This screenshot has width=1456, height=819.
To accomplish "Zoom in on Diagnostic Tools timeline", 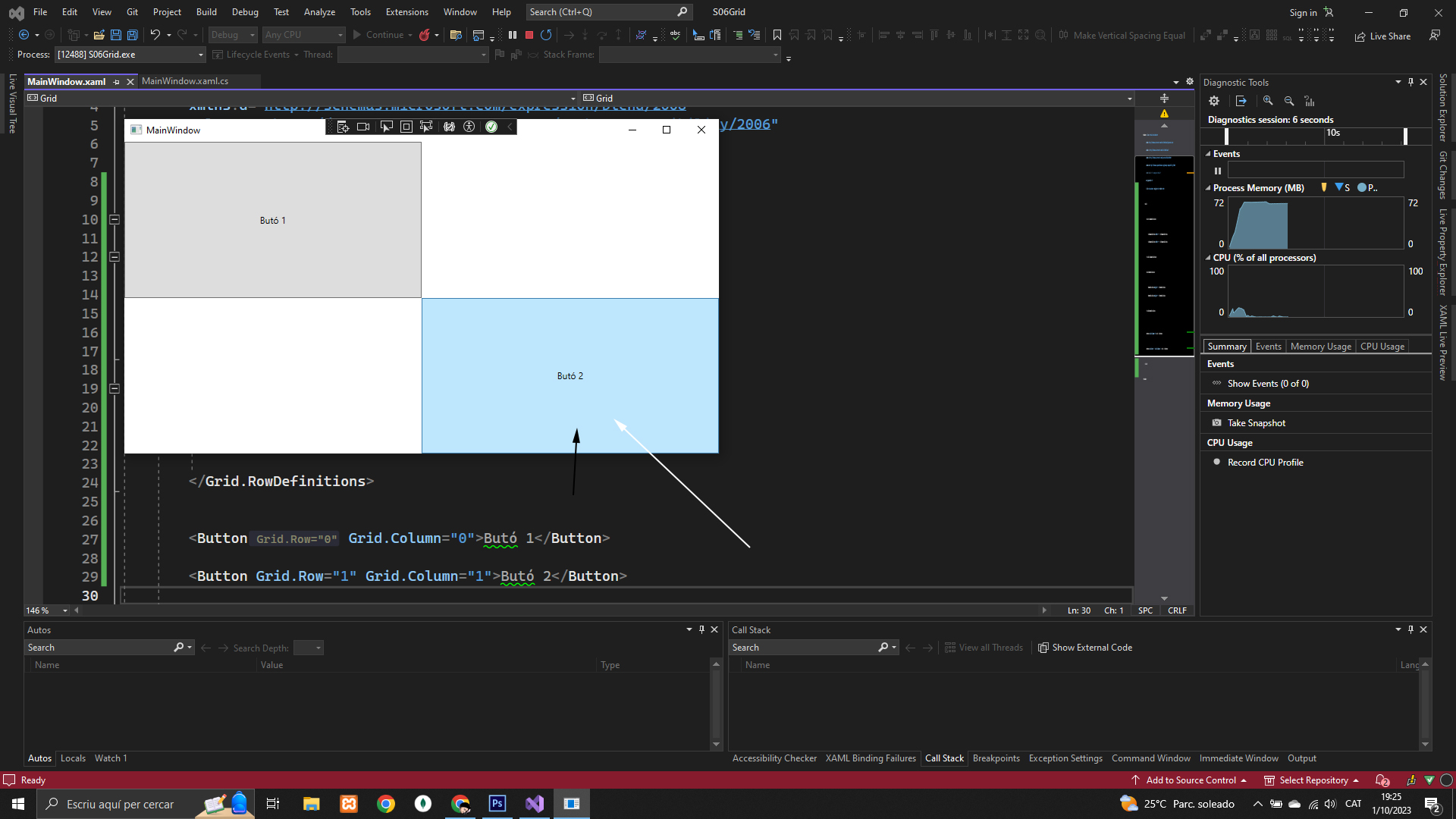I will tap(1268, 101).
